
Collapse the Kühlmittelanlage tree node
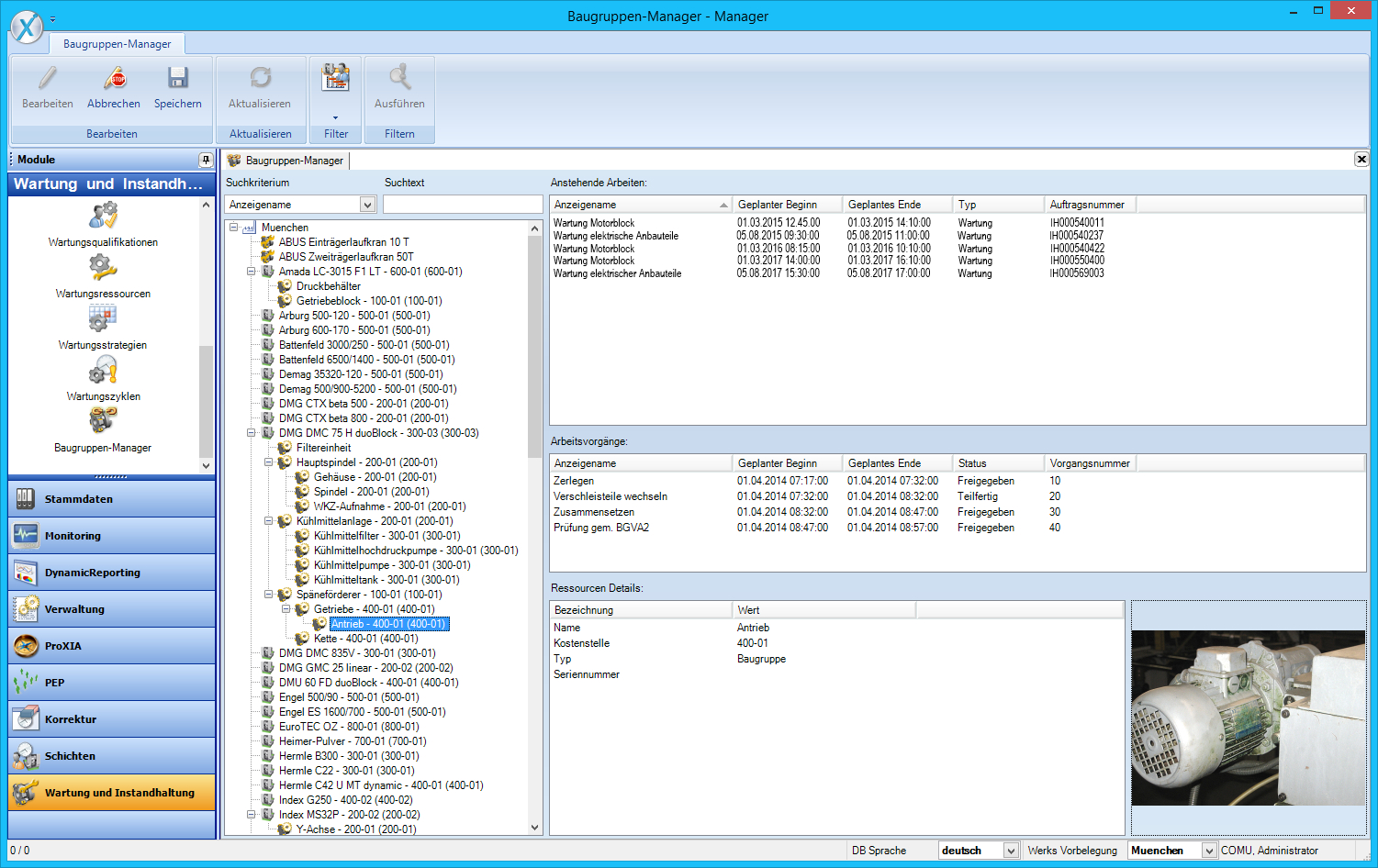click(x=269, y=521)
